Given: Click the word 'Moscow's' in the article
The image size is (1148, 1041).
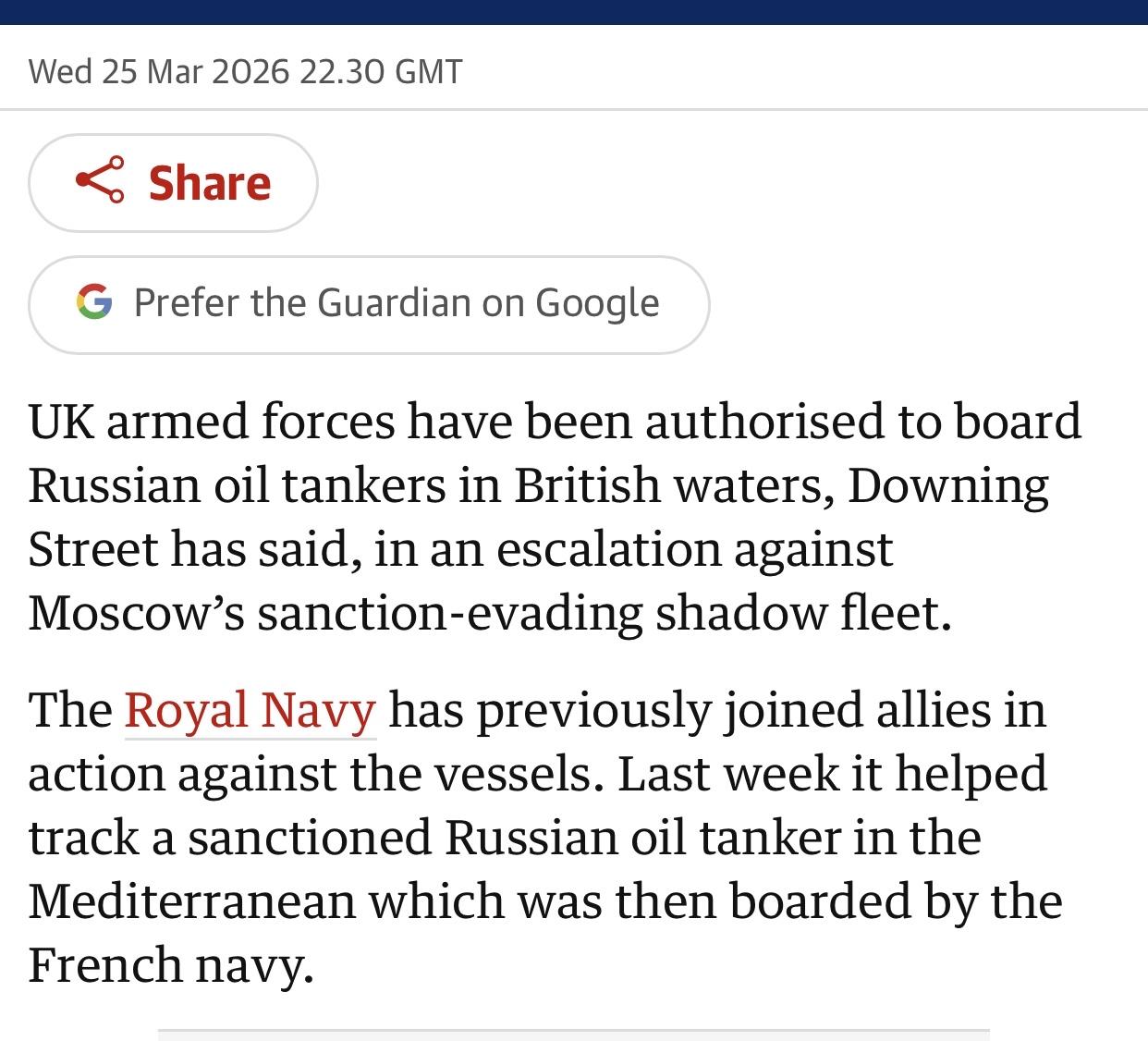Looking at the screenshot, I should tap(136, 614).
